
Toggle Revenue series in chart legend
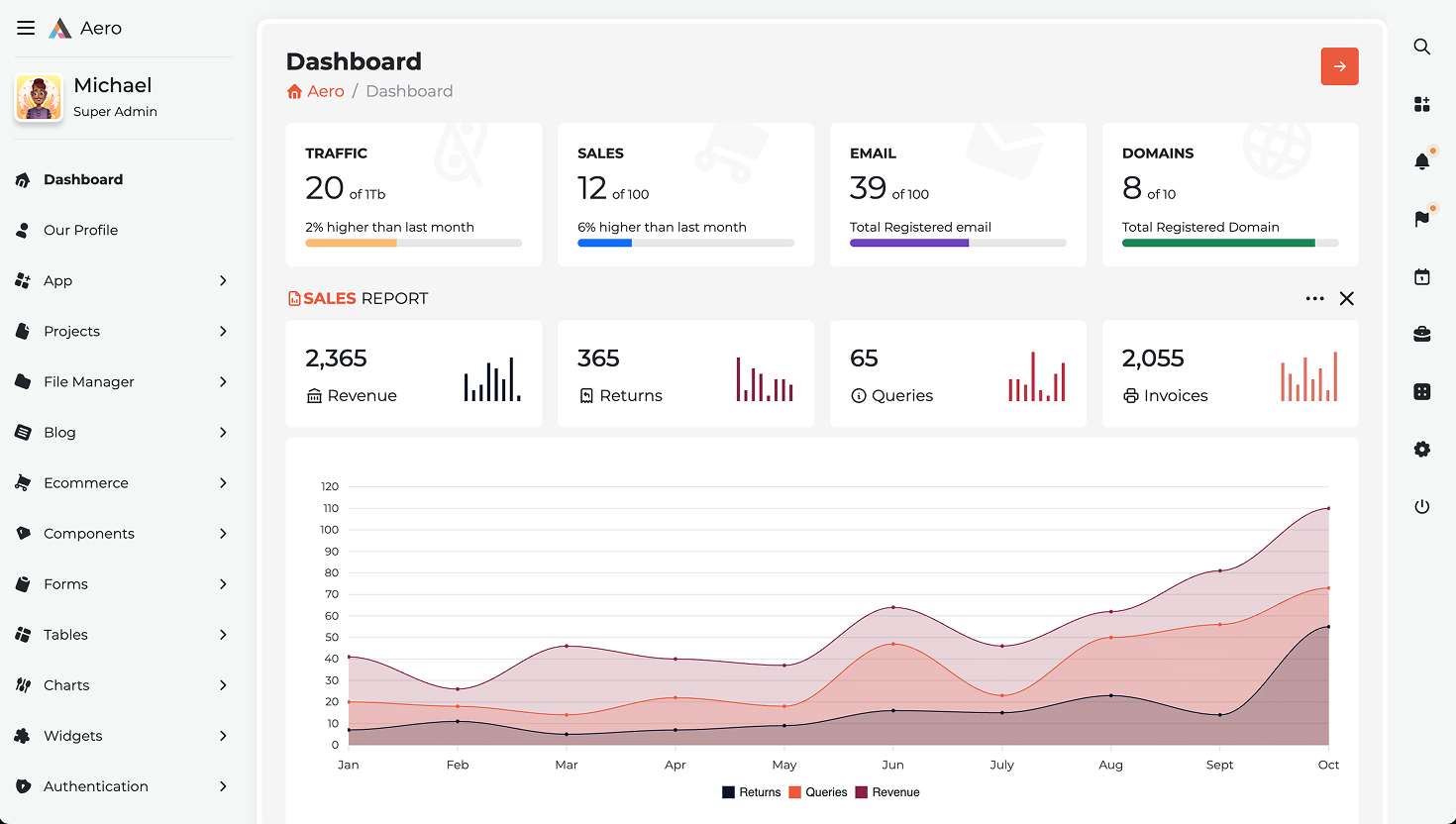pyautogui.click(x=886, y=792)
